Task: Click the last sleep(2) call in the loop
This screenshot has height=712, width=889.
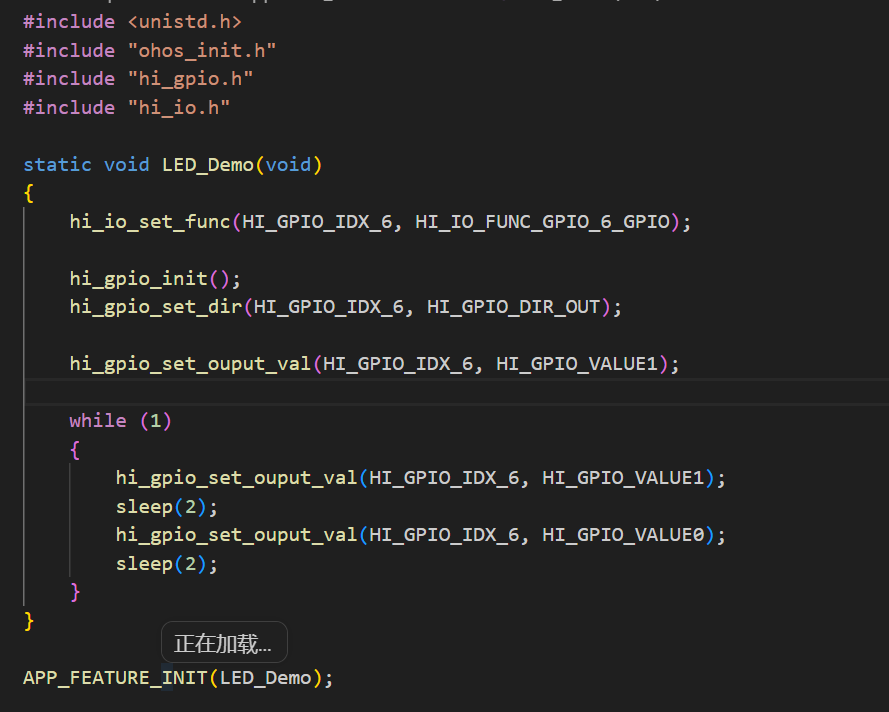Action: pyautogui.click(x=166, y=563)
